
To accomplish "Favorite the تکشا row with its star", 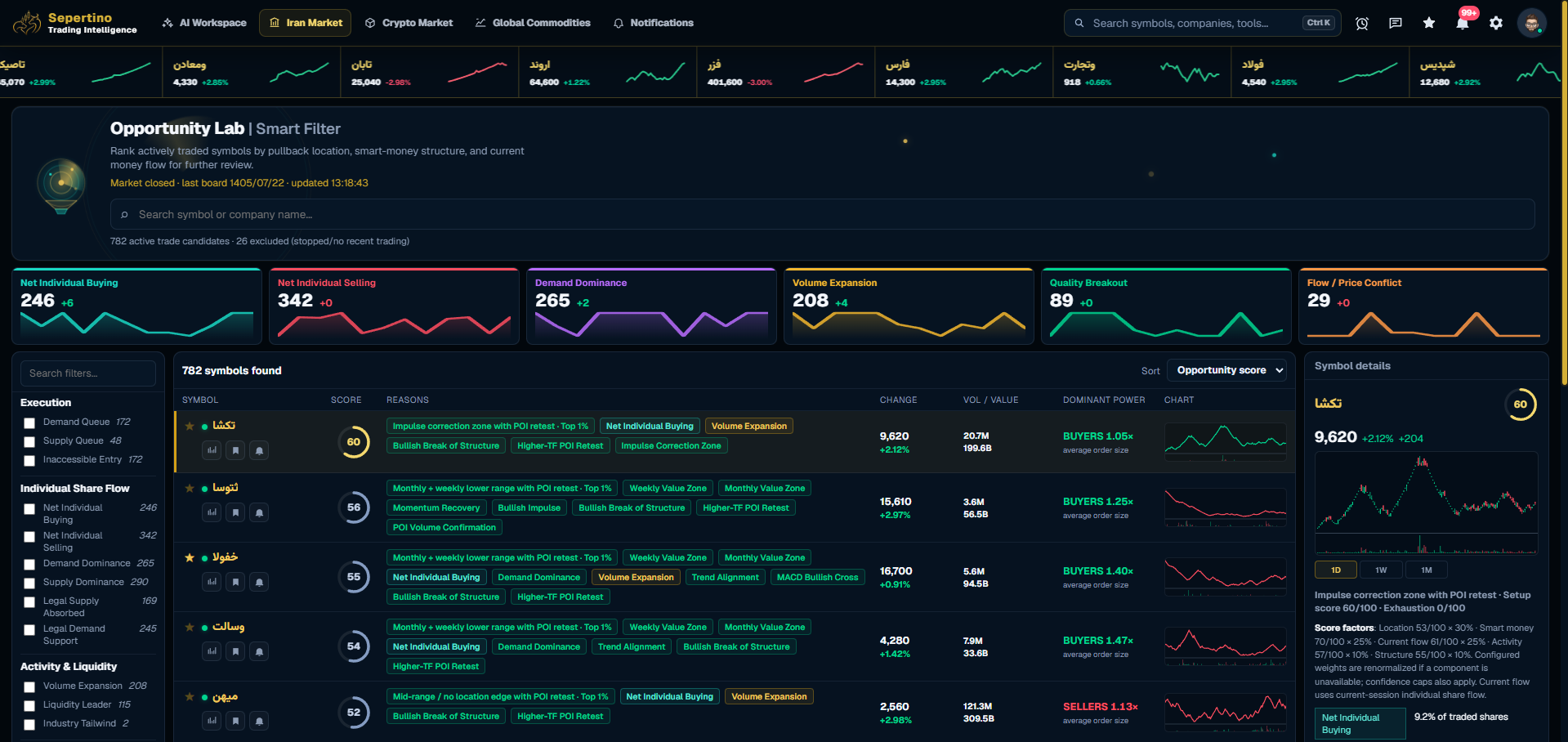I will 190,426.
